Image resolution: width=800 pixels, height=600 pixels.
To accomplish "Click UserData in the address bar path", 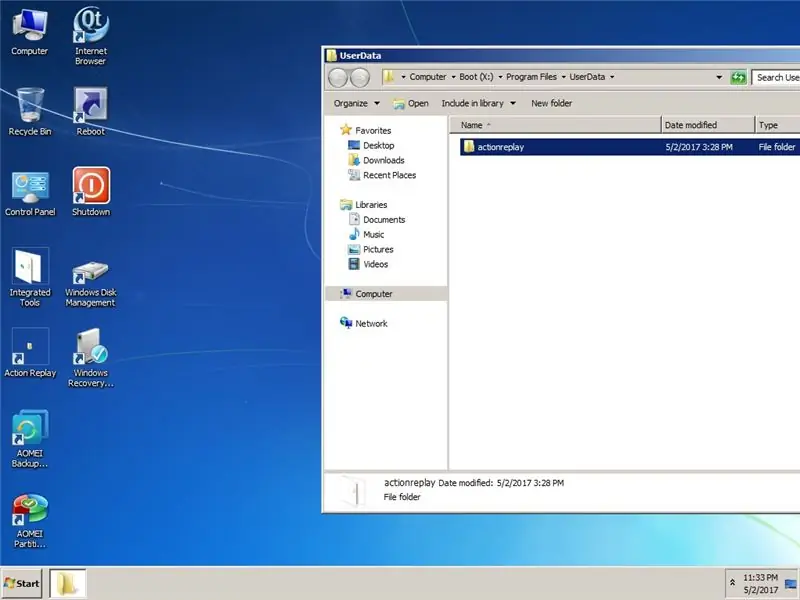I will click(587, 77).
